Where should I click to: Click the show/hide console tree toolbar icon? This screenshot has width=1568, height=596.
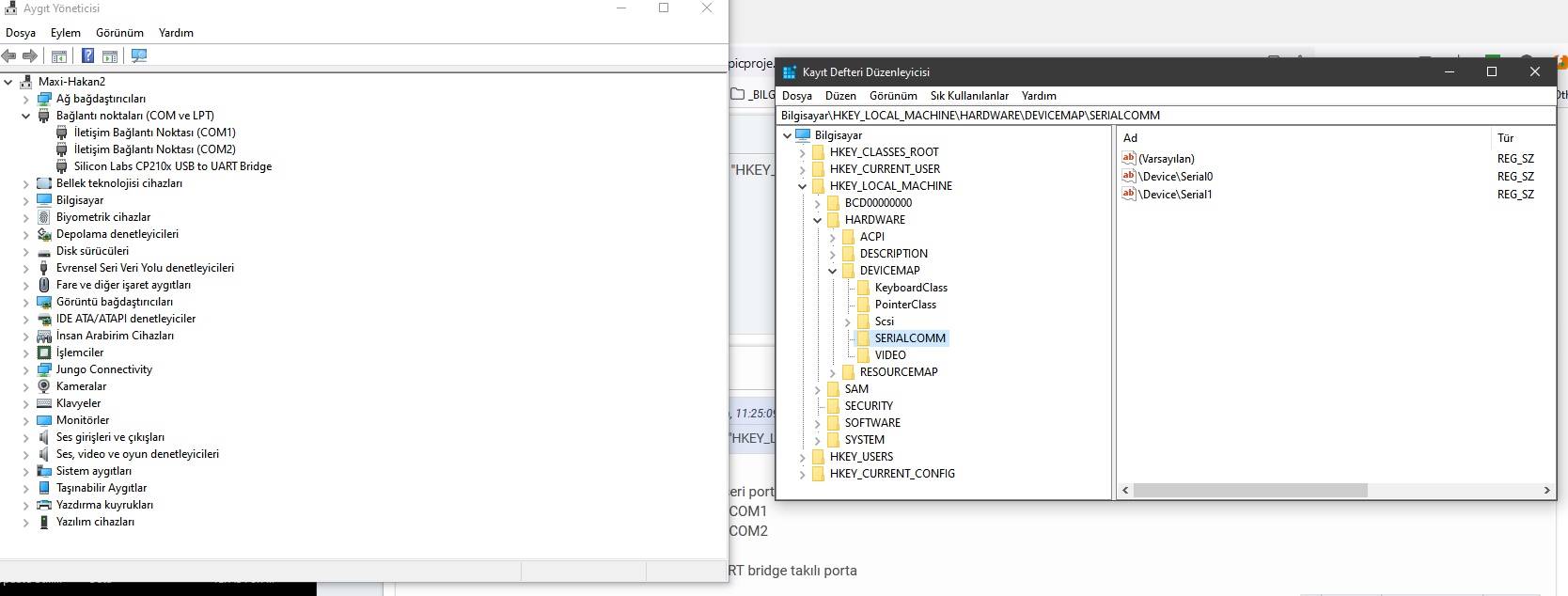58,56
